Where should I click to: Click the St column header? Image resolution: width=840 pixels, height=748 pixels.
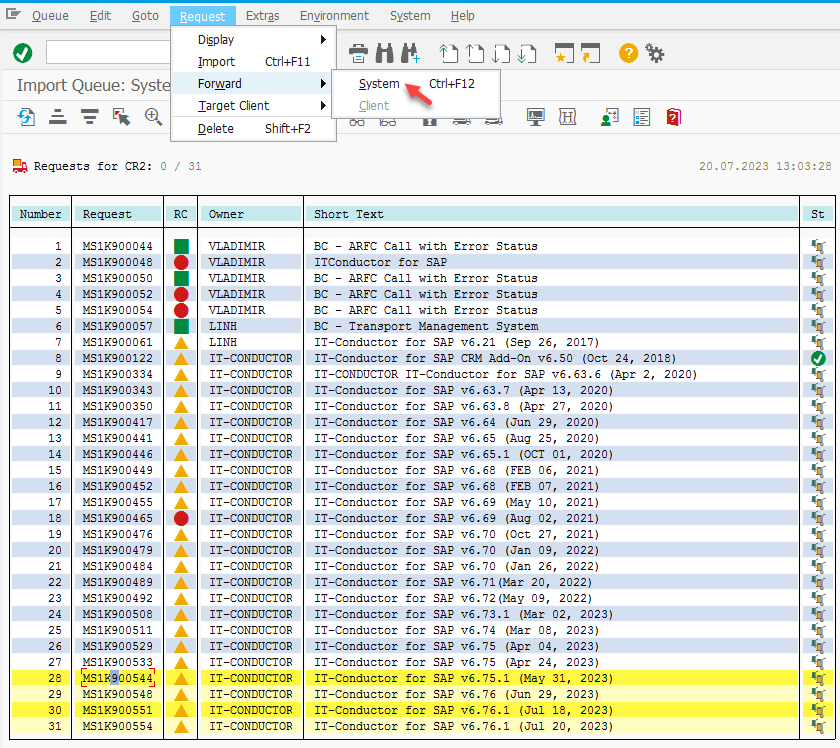point(818,214)
